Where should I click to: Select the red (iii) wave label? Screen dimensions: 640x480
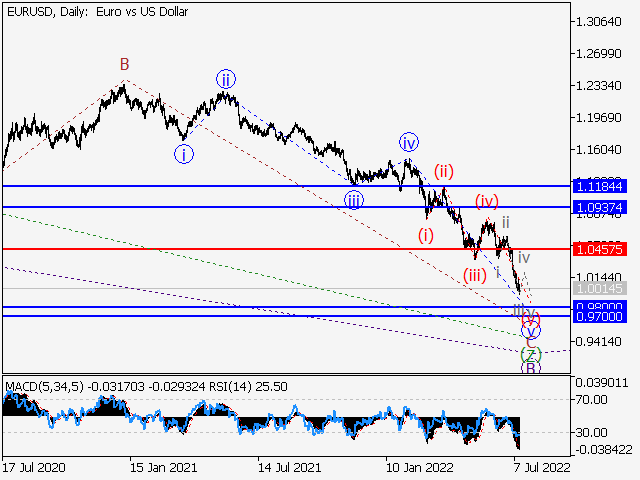click(475, 276)
